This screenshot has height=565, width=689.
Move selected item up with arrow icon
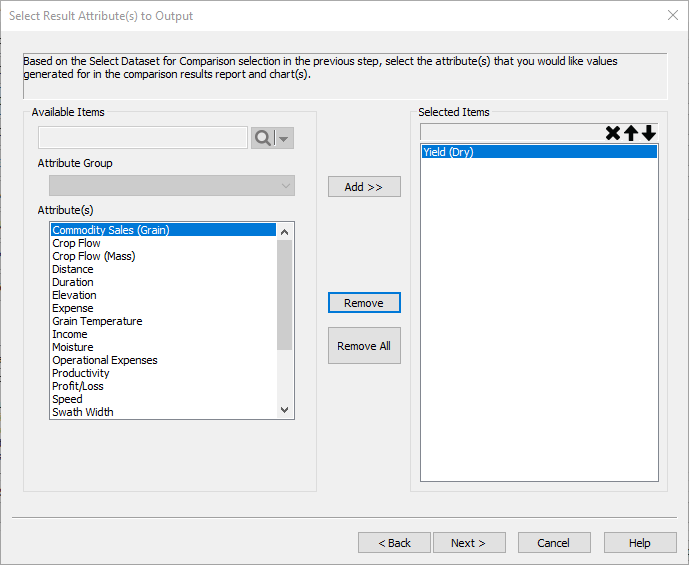(x=631, y=133)
